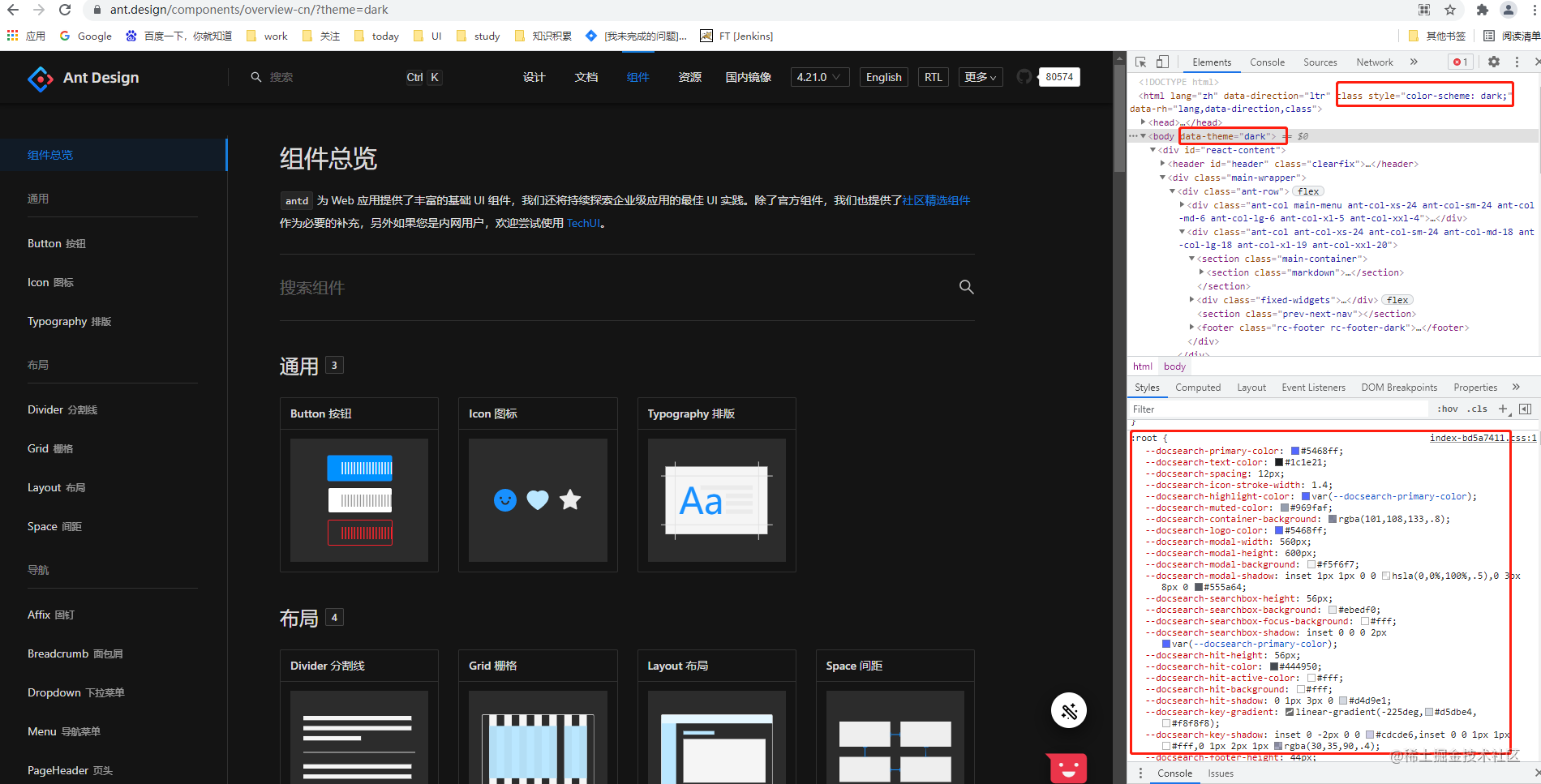Toggle the DevTools device toolbar icon
The width and height of the screenshot is (1541, 784).
click(x=1162, y=62)
